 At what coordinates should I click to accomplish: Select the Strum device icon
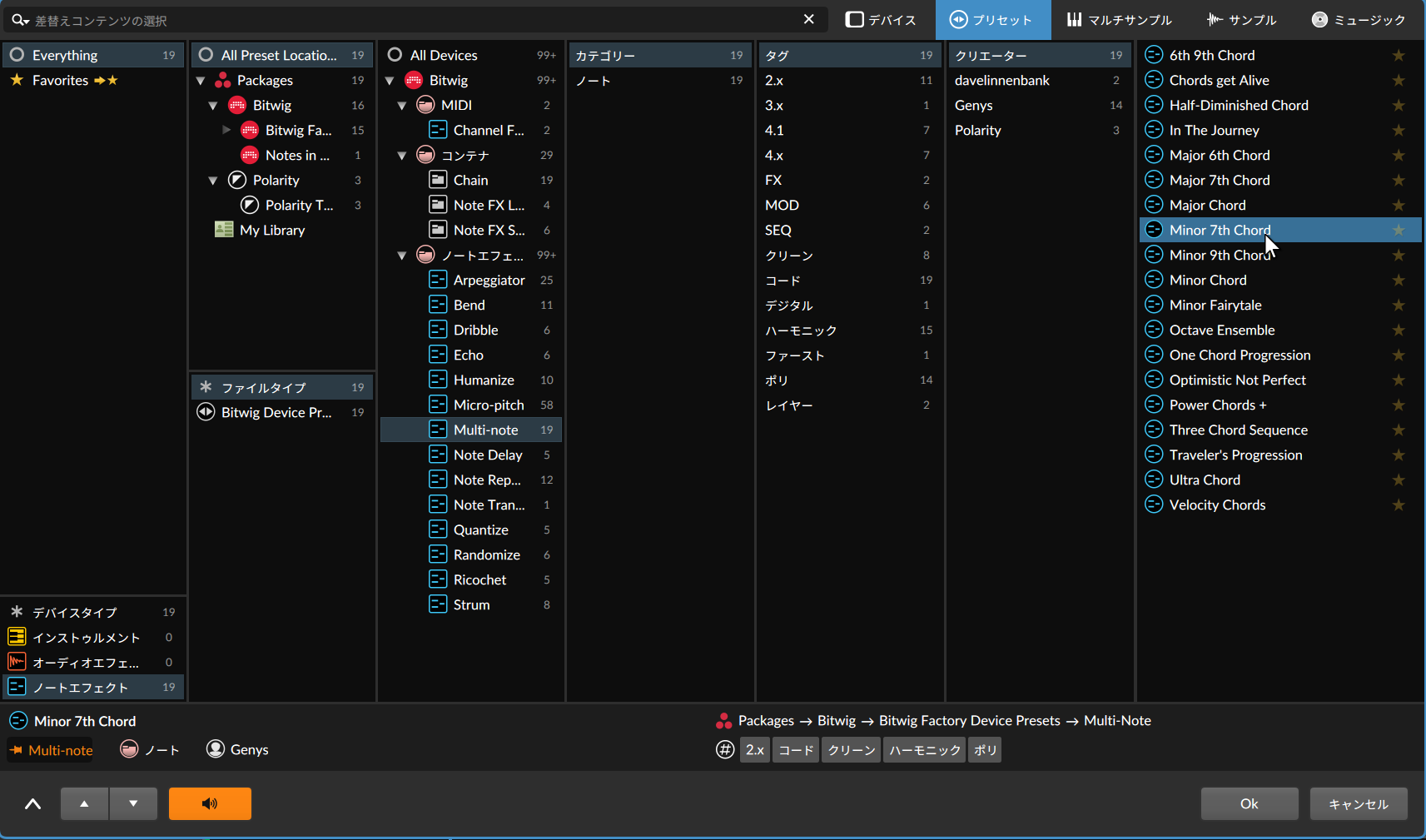tap(438, 604)
